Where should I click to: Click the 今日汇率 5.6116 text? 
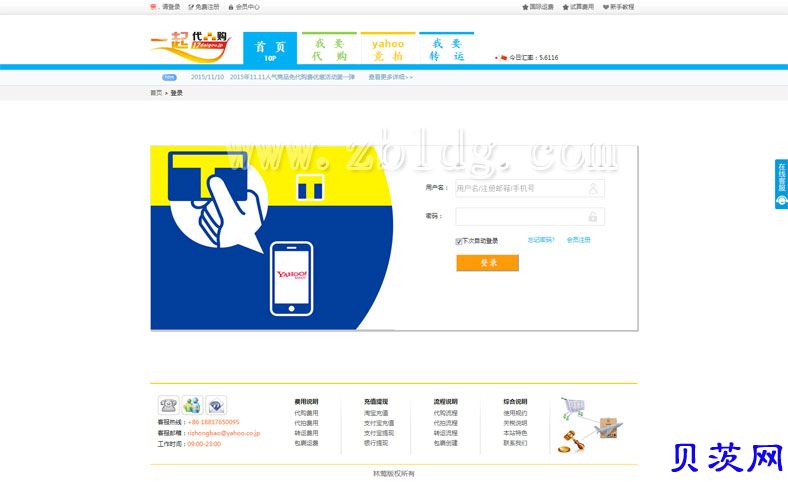point(534,57)
